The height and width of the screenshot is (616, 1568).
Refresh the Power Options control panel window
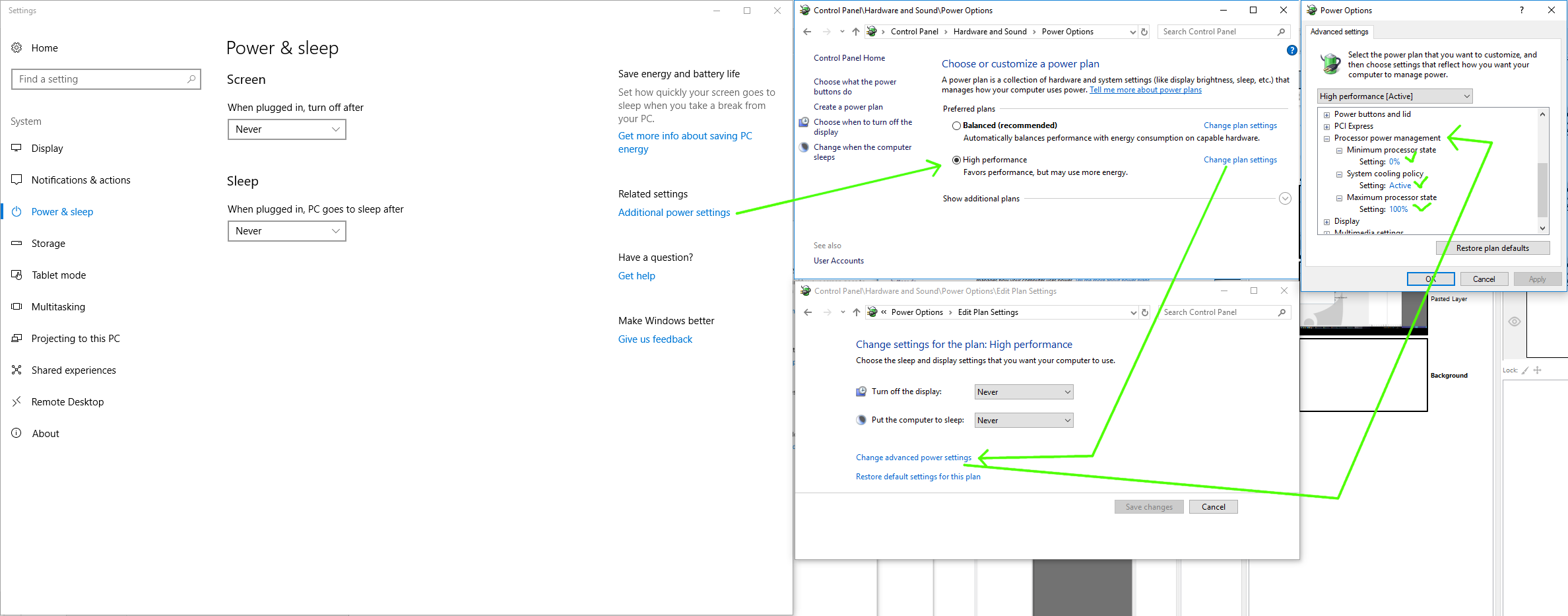(1145, 32)
